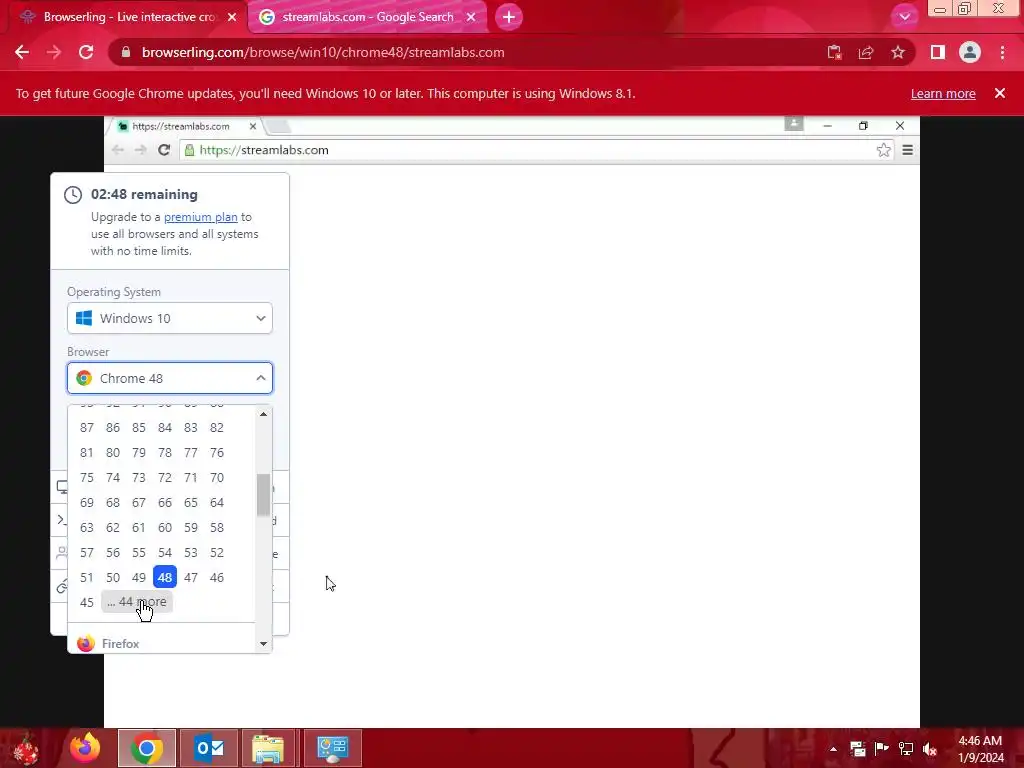Open Chrome from the taskbar
Screen dimensions: 1024x768
pos(147,748)
